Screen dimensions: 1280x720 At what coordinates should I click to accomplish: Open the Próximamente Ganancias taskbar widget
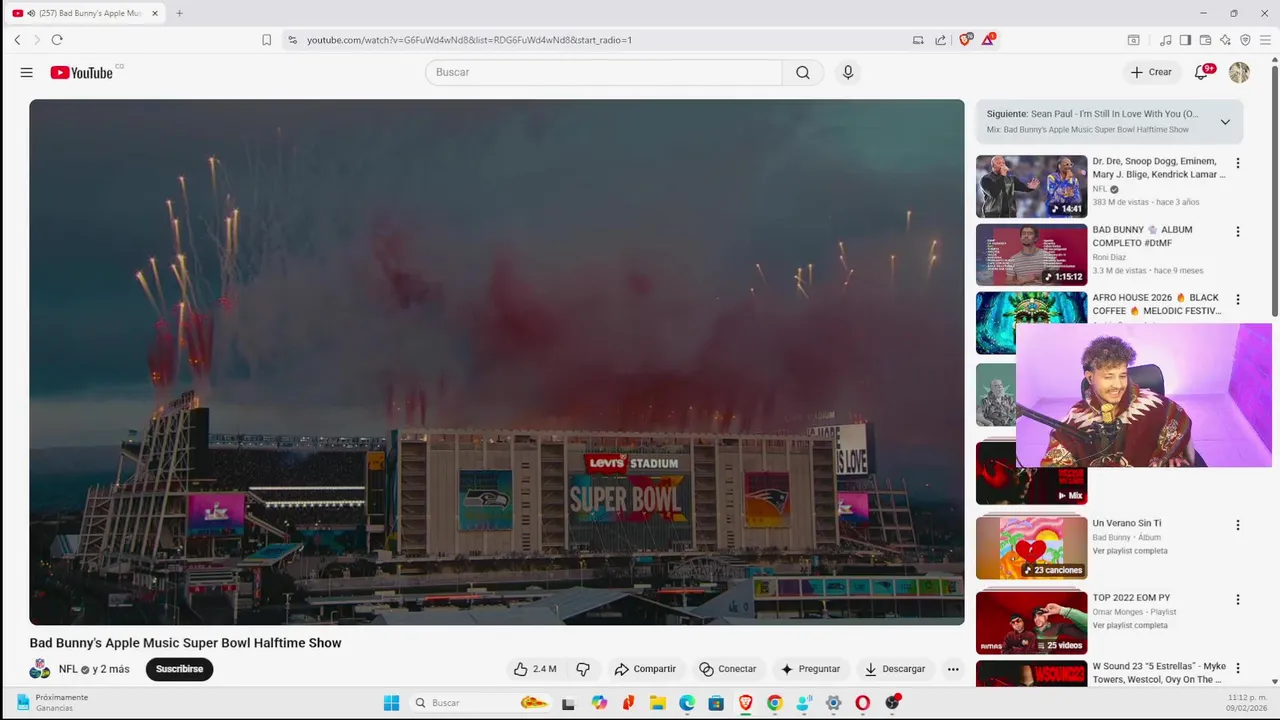[x=52, y=703]
